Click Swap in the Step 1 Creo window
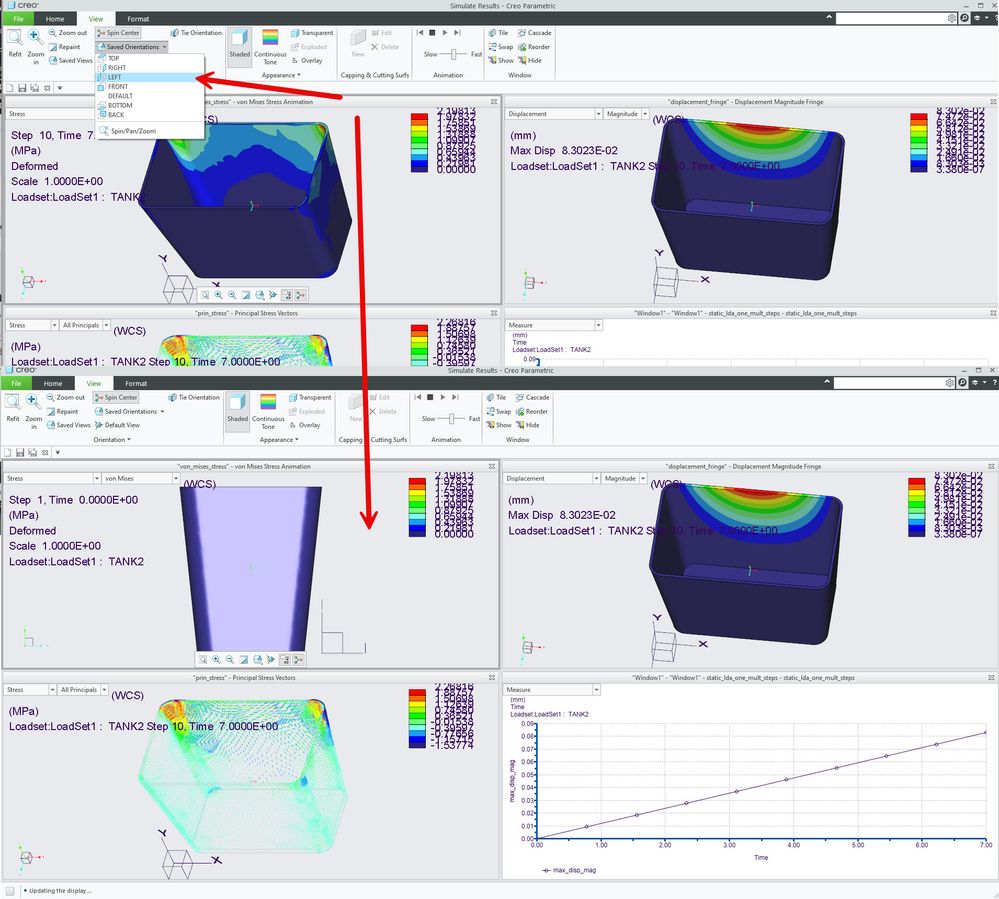Screen dimensions: 999x899 coord(500,412)
